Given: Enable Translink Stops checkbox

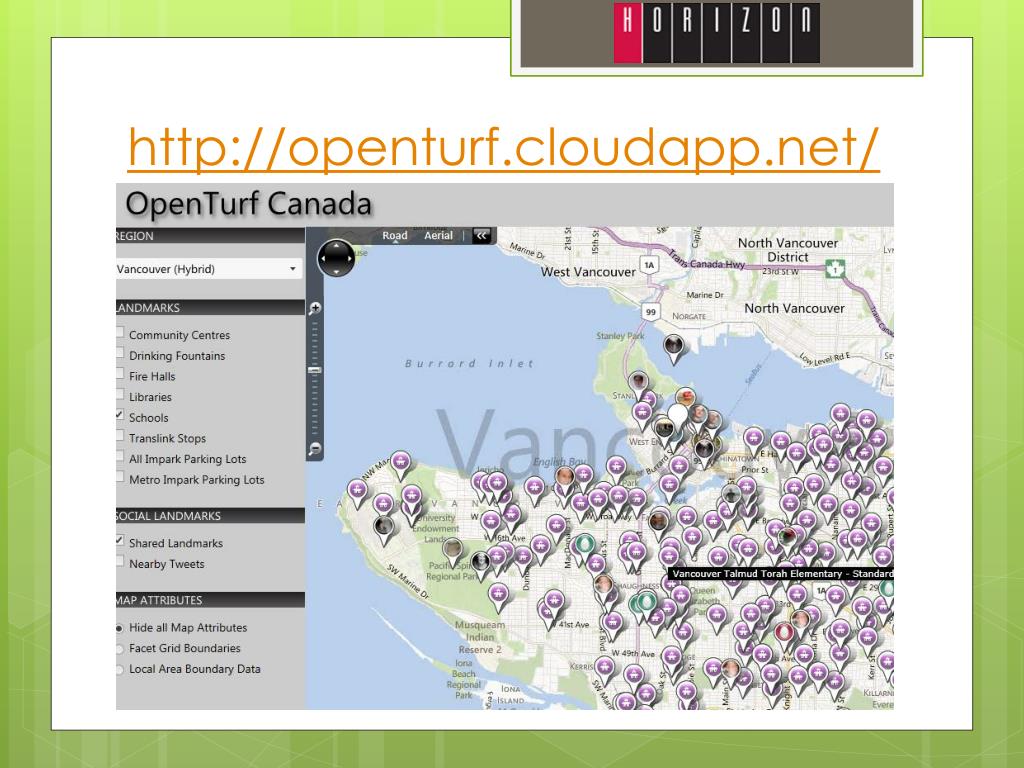Looking at the screenshot, I should (120, 436).
